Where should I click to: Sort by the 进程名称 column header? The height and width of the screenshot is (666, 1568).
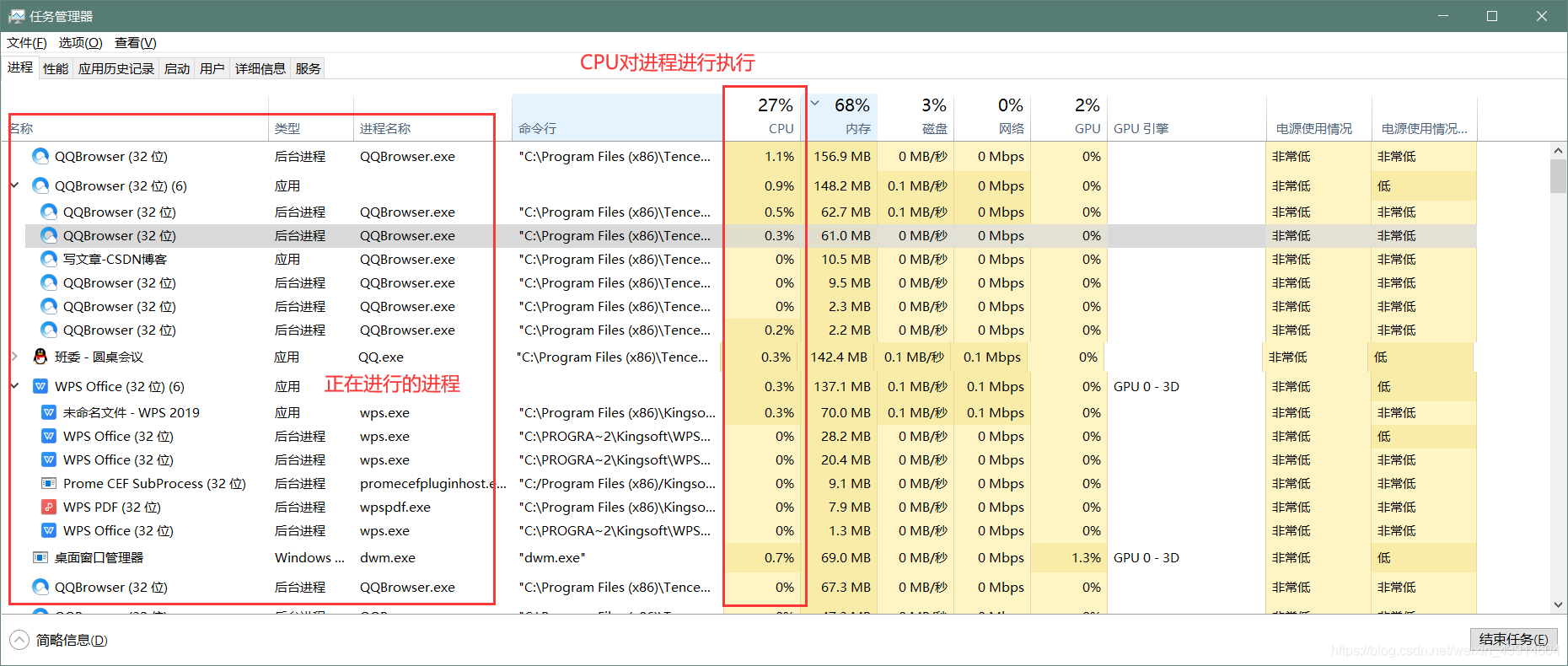click(x=432, y=118)
